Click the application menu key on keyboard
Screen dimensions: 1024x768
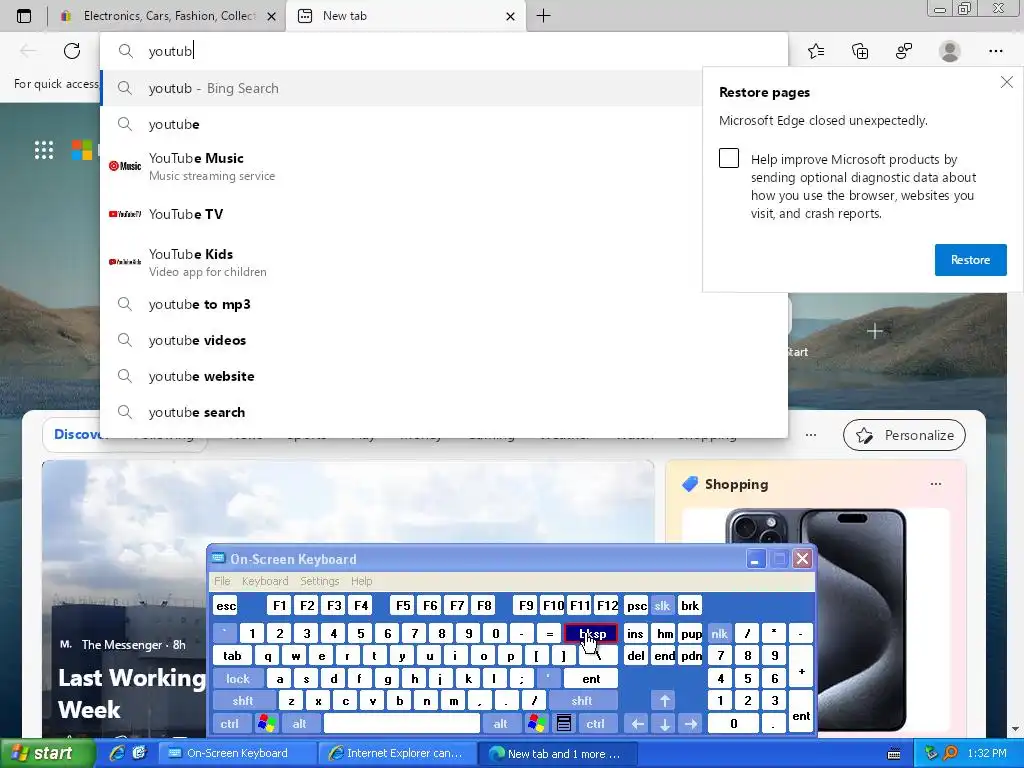[564, 724]
